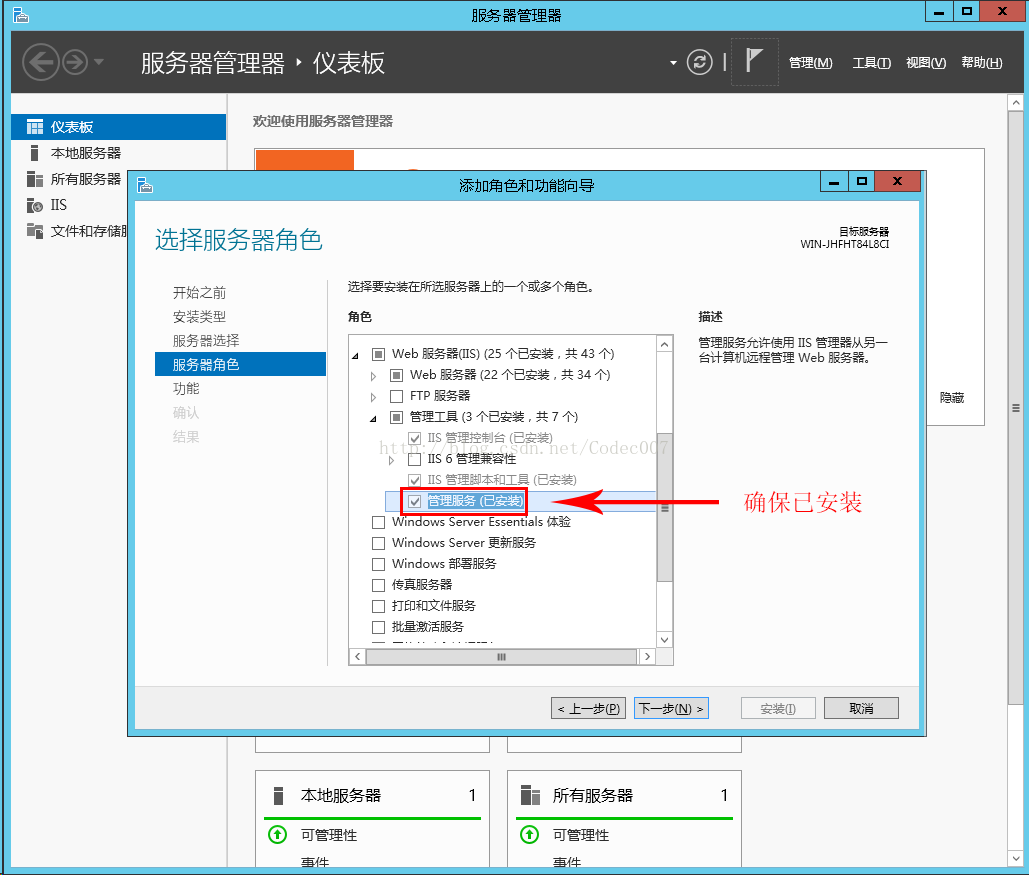This screenshot has width=1029, height=875.
Task: Click the forward navigation arrow icon
Action: (x=75, y=62)
